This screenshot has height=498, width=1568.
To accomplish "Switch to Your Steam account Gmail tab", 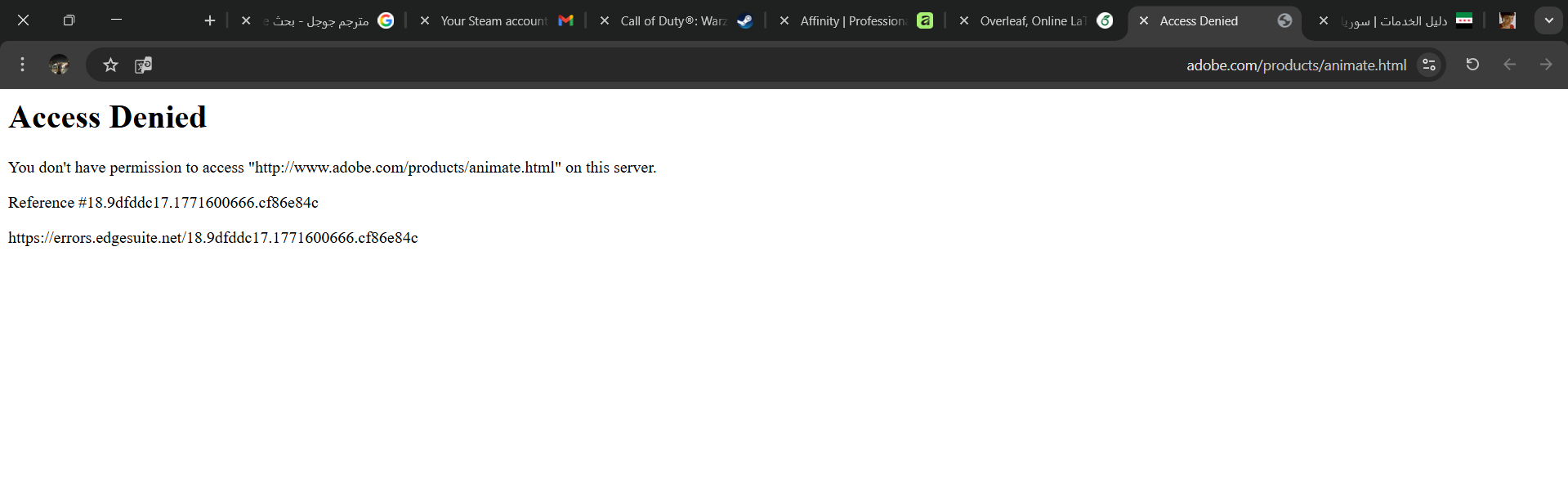I will (494, 21).
